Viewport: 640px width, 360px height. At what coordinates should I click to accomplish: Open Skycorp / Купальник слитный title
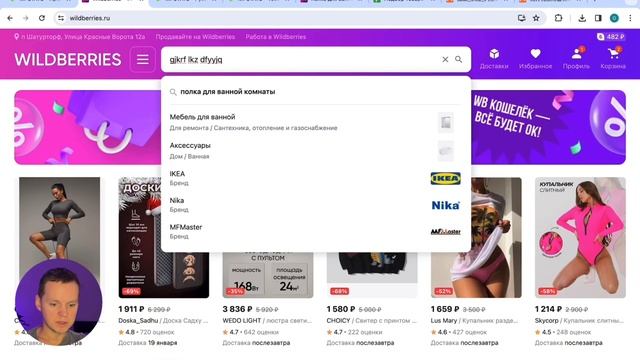(x=579, y=321)
